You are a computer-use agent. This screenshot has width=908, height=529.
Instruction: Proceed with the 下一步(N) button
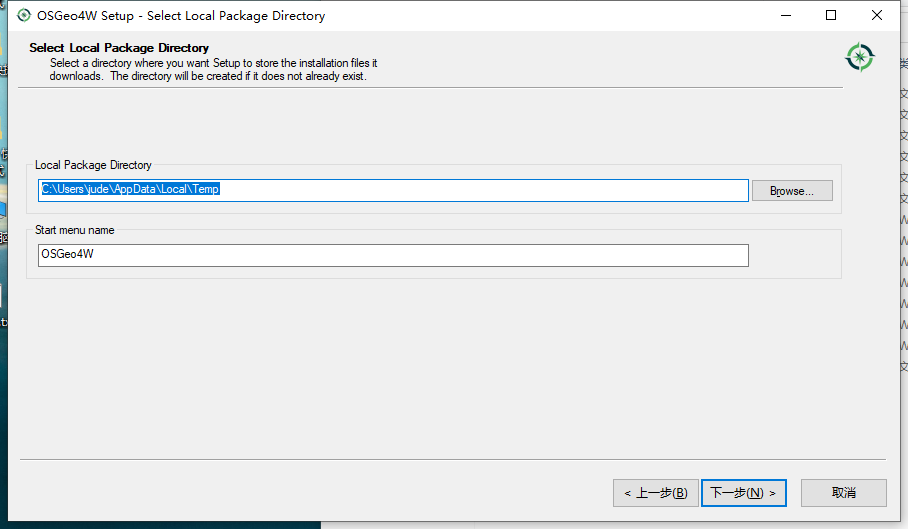coord(744,493)
